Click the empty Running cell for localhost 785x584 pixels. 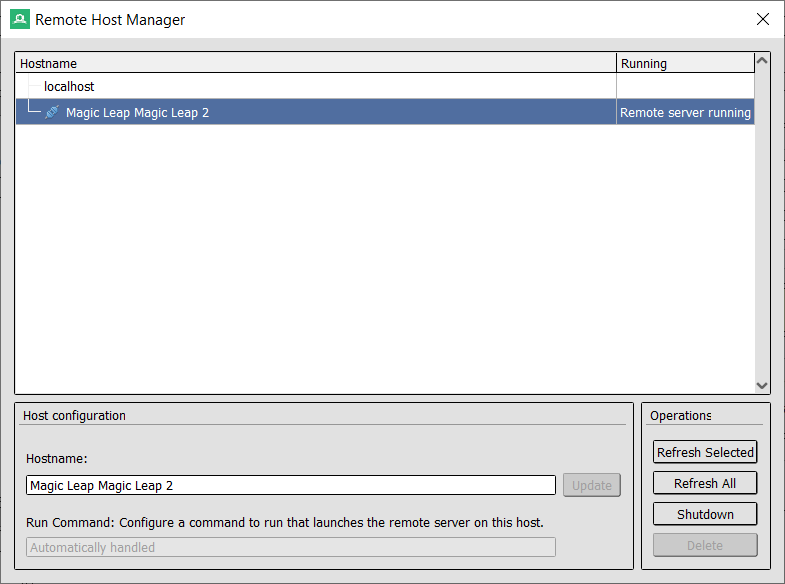[x=685, y=87]
